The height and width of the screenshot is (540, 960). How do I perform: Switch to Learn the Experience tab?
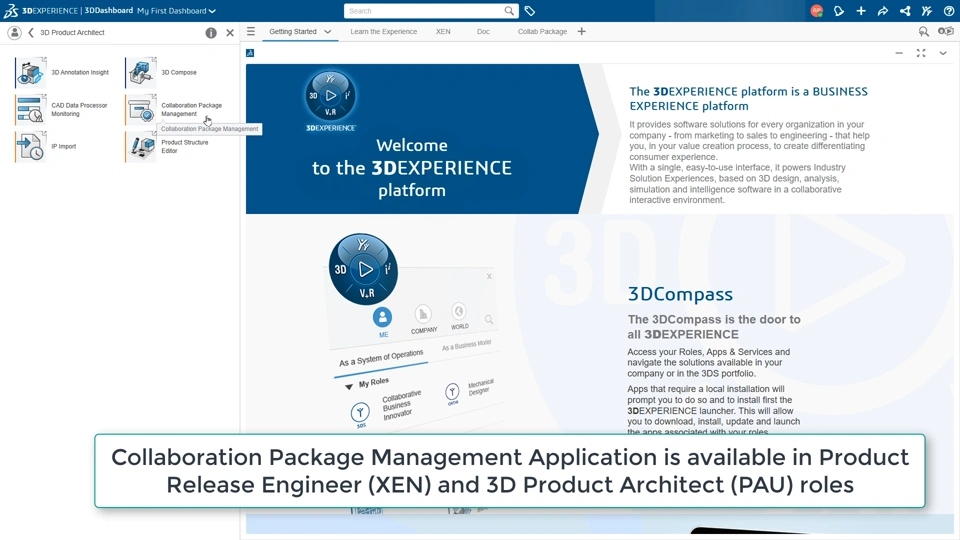pos(384,32)
